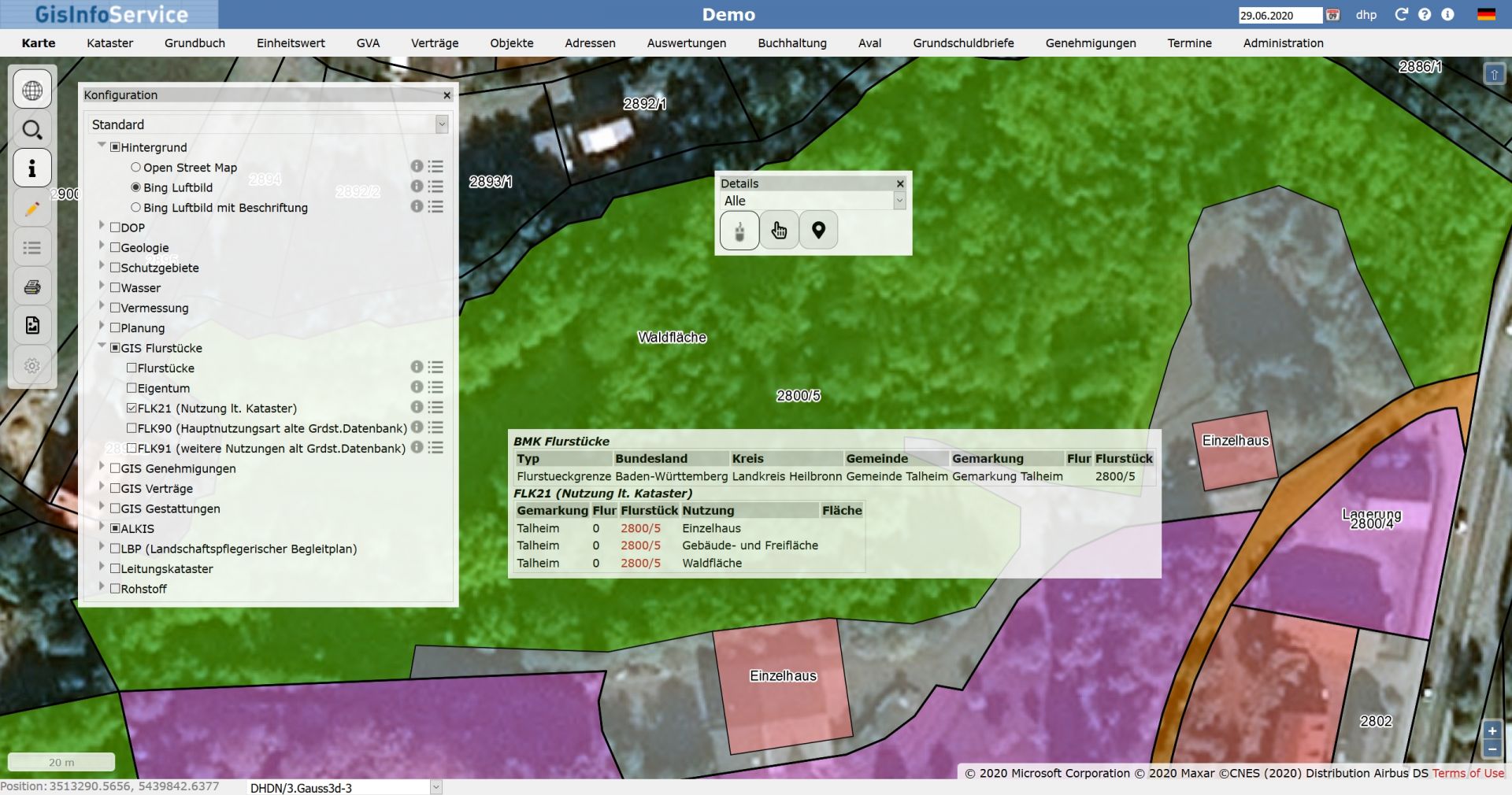Screen dimensions: 1512x795
Task: Enable the Eigentum layer checkbox
Action: pyautogui.click(x=132, y=388)
